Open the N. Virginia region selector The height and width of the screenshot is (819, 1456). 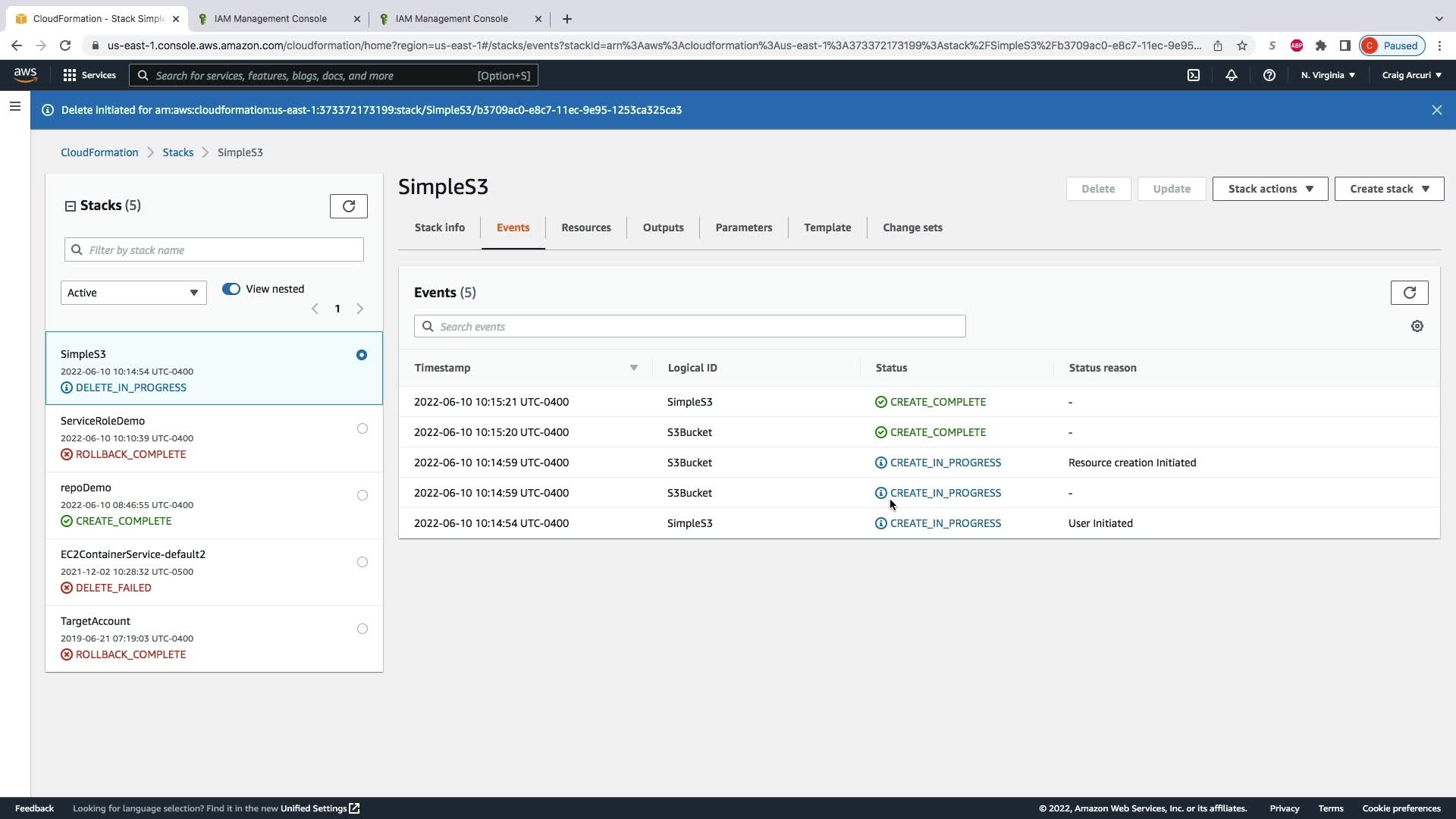(1328, 75)
